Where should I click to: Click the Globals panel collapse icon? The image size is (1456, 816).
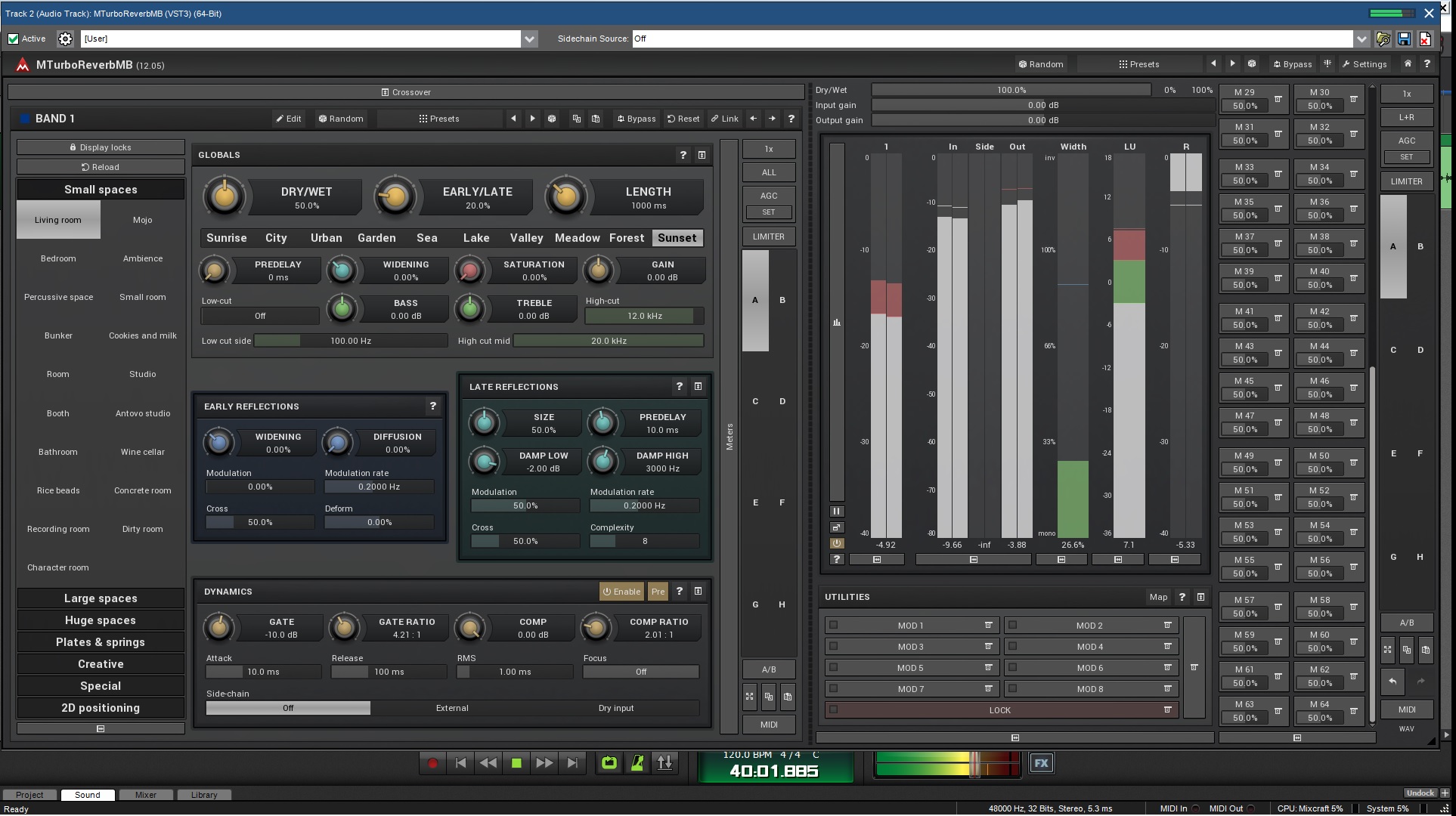pos(702,155)
